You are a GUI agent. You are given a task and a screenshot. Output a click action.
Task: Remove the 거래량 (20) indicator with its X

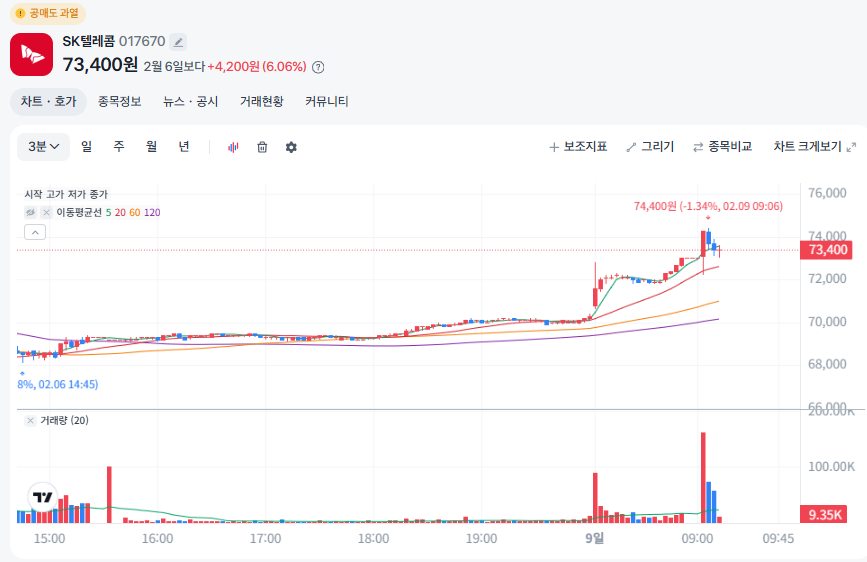click(x=30, y=420)
